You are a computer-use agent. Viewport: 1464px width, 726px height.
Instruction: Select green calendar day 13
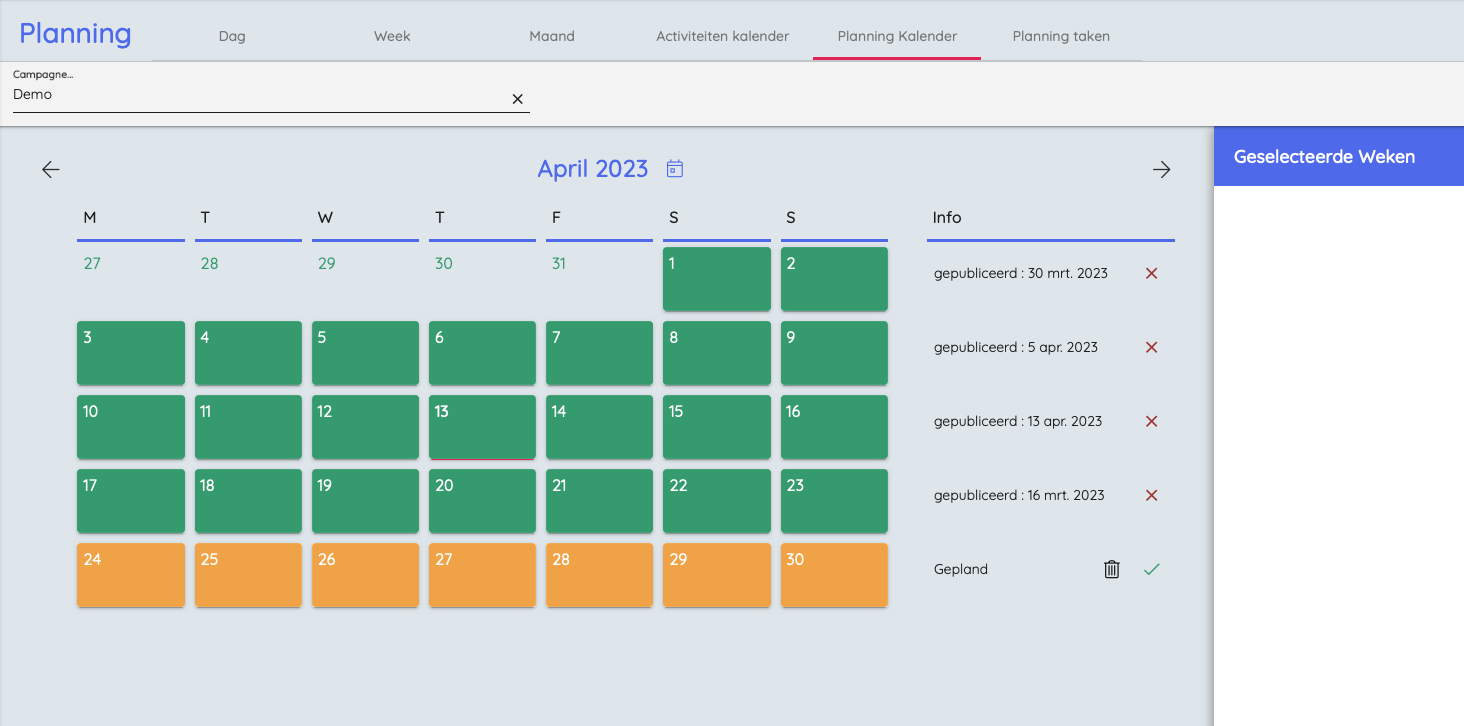pos(482,427)
